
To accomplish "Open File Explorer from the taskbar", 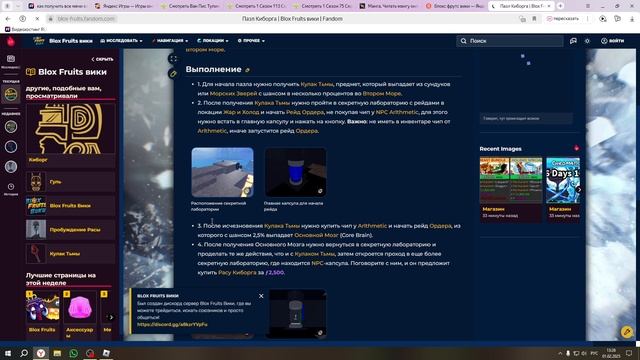I will pos(57,353).
